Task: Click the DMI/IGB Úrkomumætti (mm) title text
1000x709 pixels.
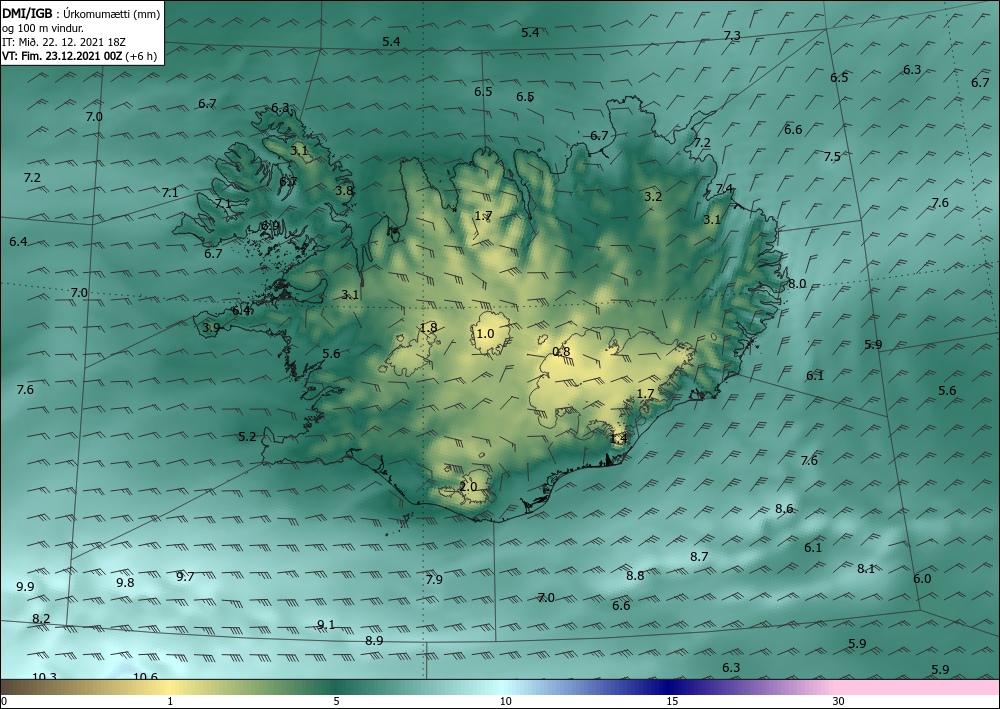Action: 82,13
